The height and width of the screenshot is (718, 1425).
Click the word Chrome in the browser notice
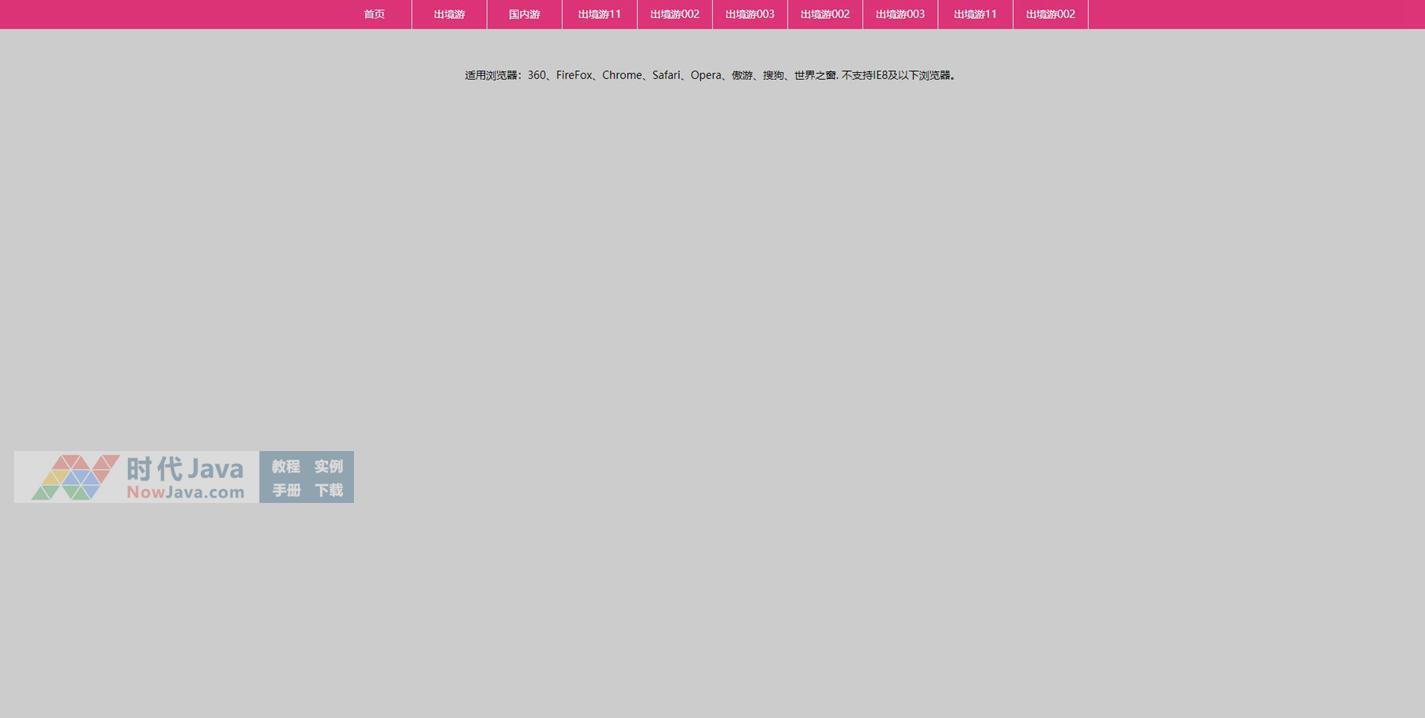[x=622, y=75]
